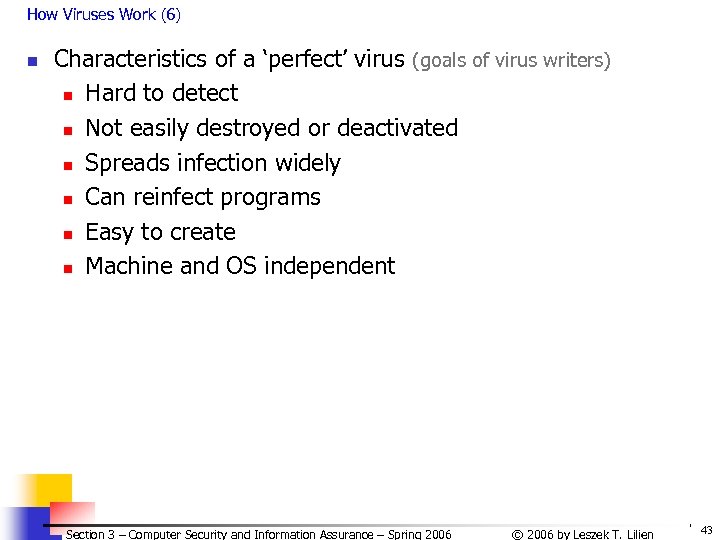
Task: Click the "© 2006 by Leszek T. Lilien" copyright
Action: (582, 534)
